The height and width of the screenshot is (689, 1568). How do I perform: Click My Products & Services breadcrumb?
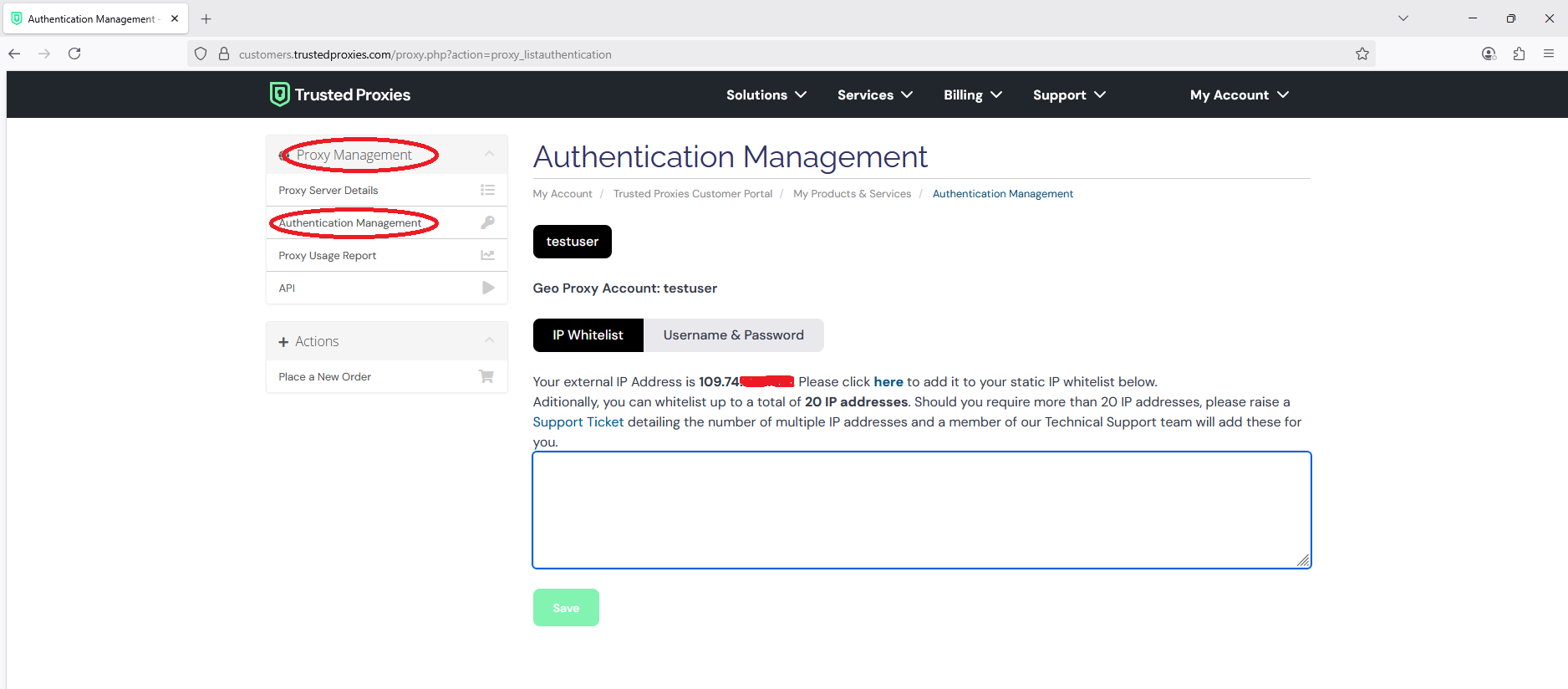click(x=853, y=193)
